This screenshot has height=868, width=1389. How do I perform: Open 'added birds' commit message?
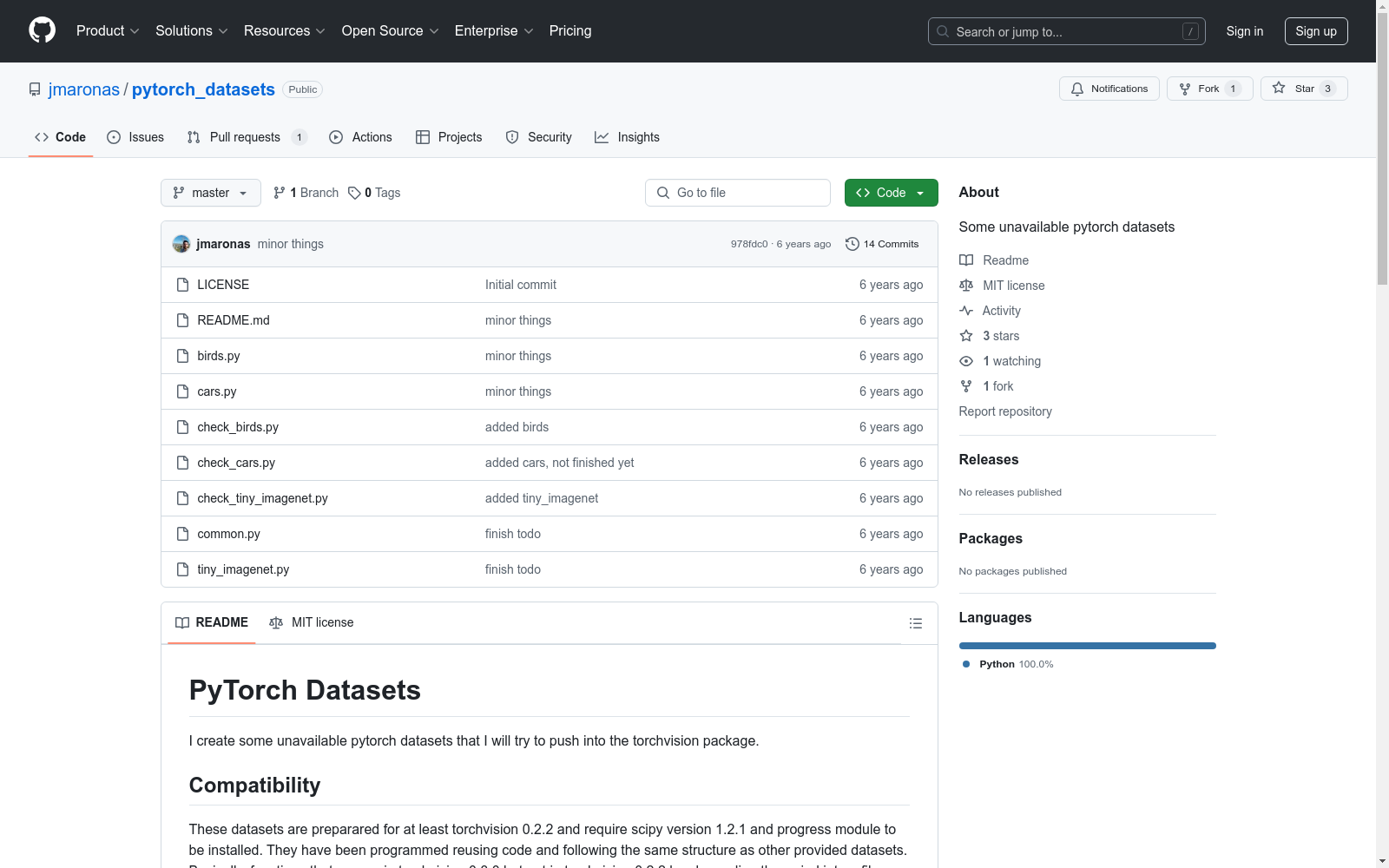(517, 427)
